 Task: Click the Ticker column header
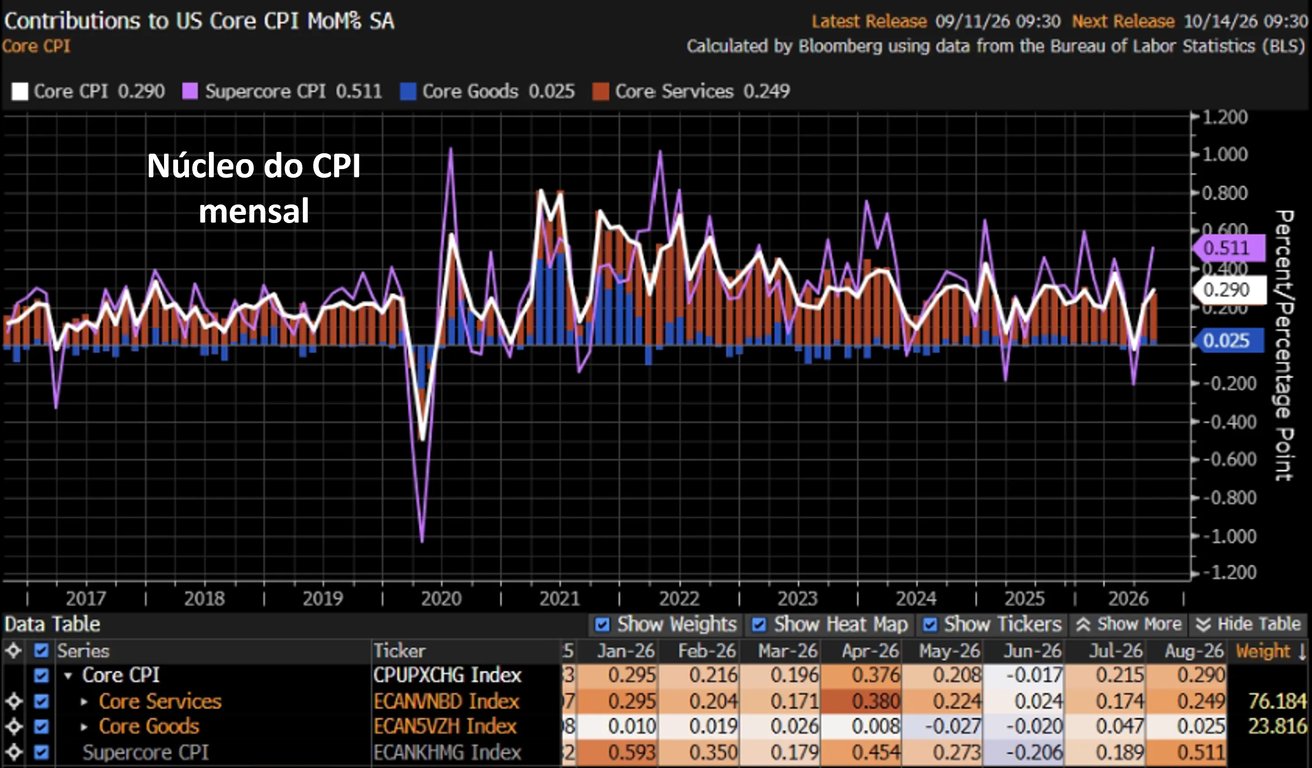click(x=398, y=651)
